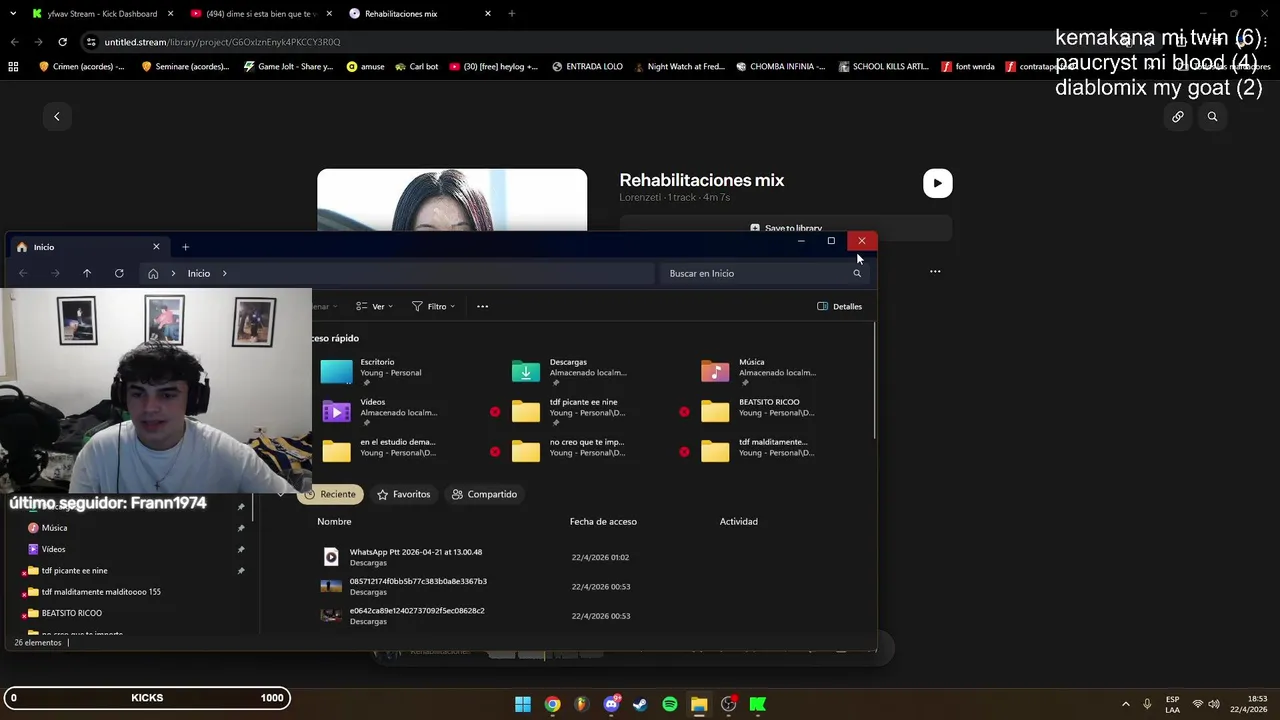1280x720 pixels.
Task: Open Crimen (acordes) bookmark
Action: coord(82,67)
